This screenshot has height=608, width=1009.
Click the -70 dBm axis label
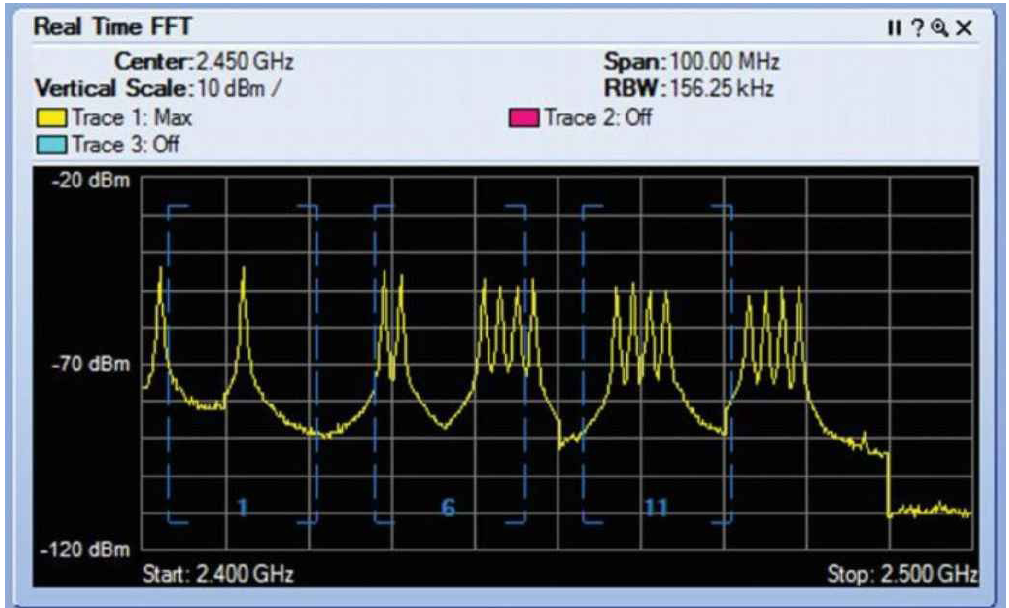click(91, 364)
